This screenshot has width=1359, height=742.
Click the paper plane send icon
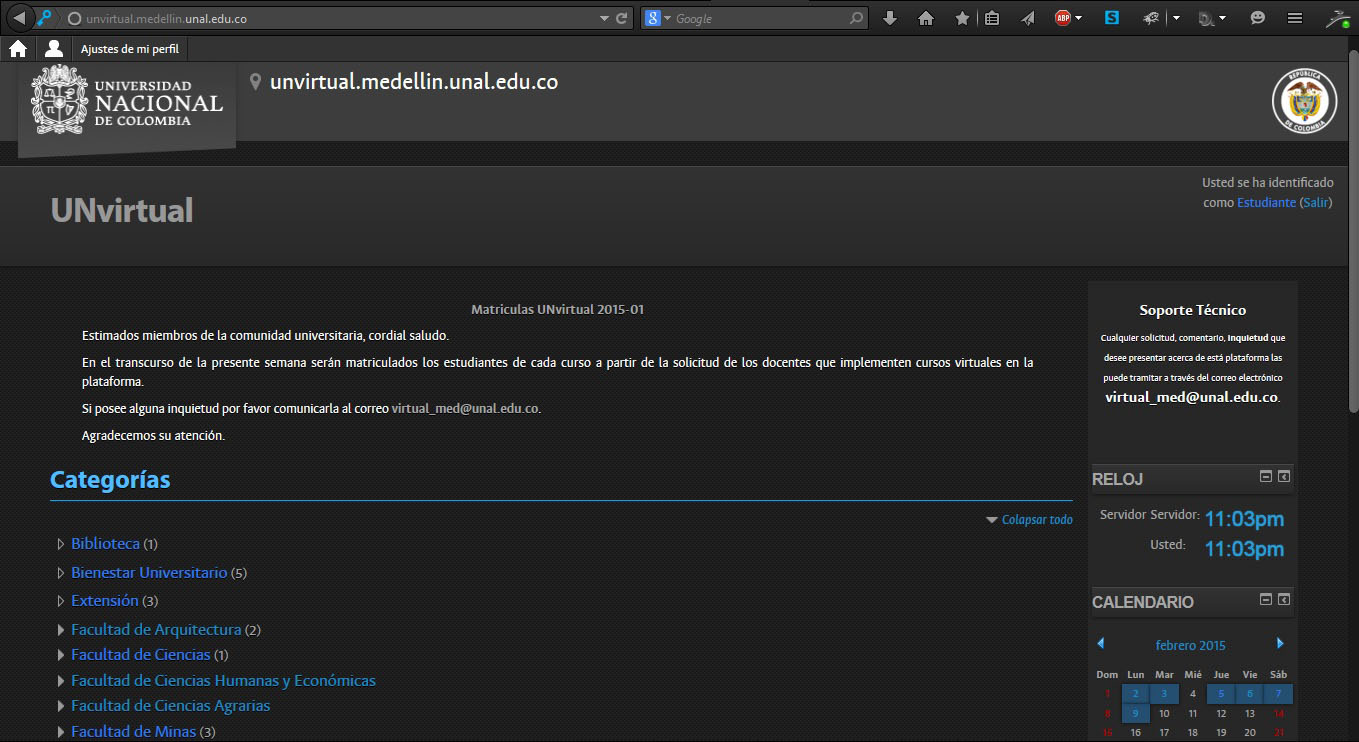pyautogui.click(x=1028, y=18)
